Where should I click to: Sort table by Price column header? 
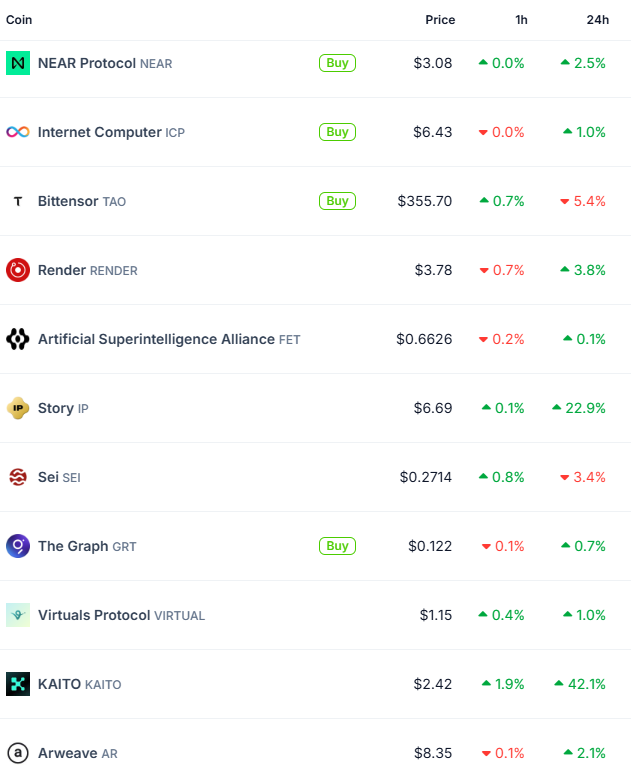coord(439,20)
